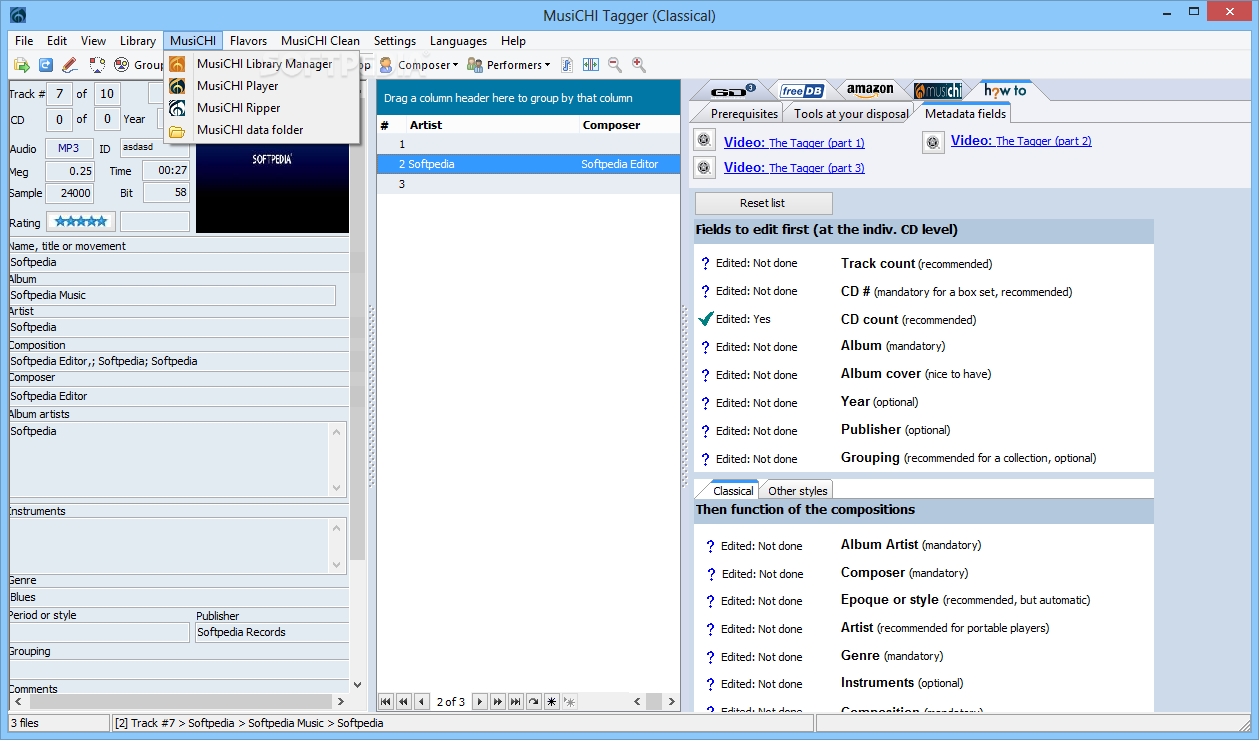Click the Composer column header
The height and width of the screenshot is (740, 1259).
[629, 125]
